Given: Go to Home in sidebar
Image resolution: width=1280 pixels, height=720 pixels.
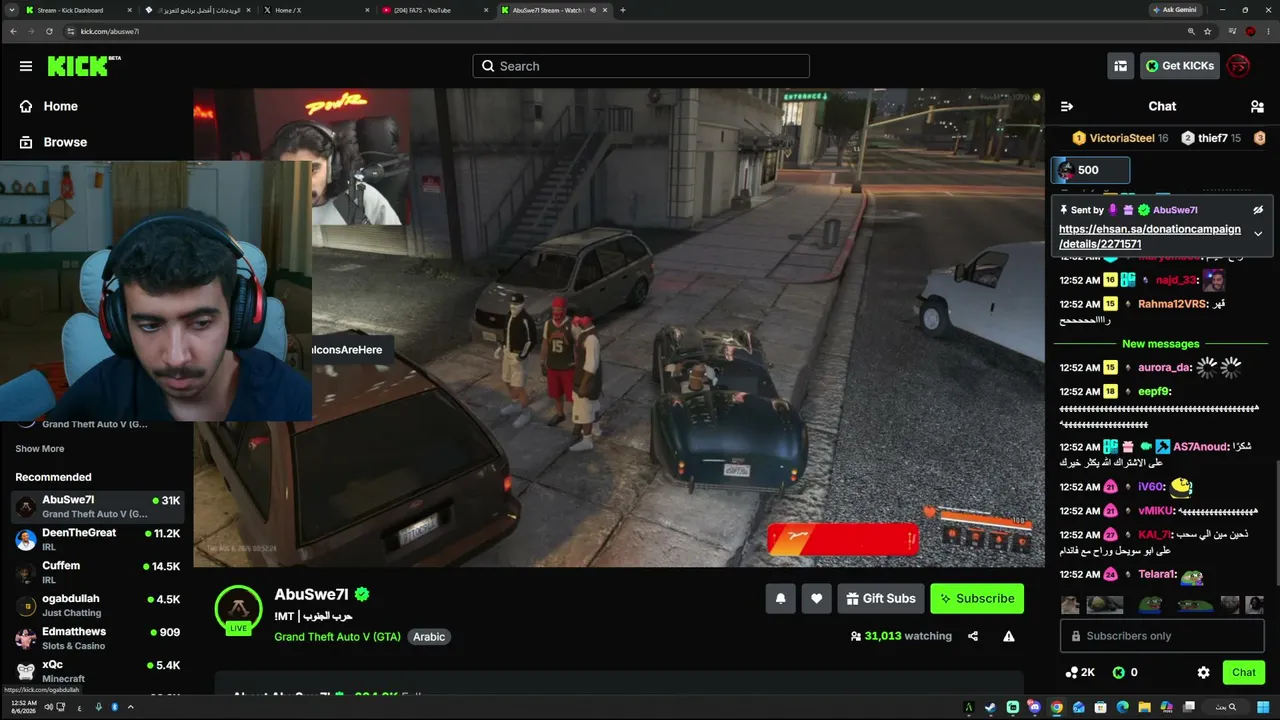Looking at the screenshot, I should [x=48, y=106].
